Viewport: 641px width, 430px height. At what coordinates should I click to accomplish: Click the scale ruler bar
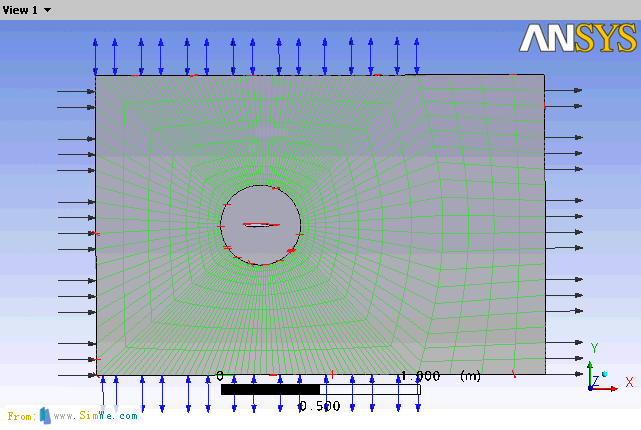(x=320, y=390)
